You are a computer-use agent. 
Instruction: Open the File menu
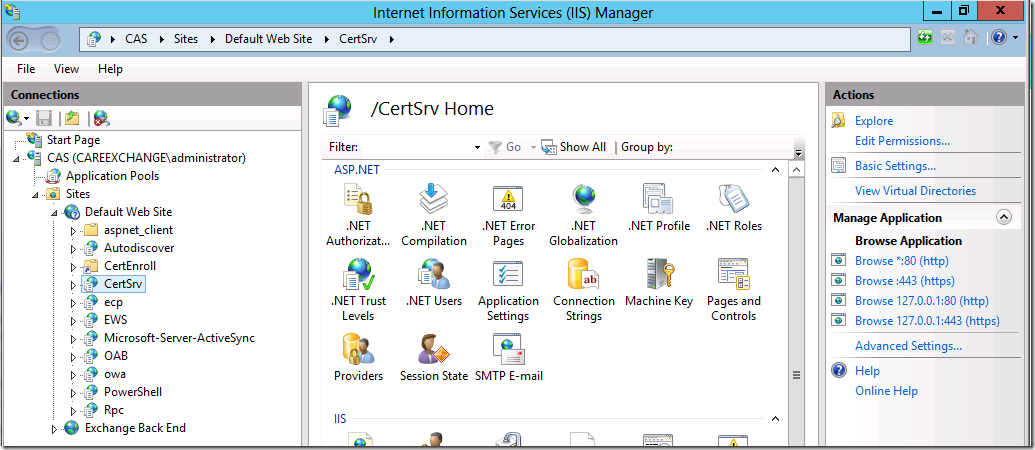(26, 69)
